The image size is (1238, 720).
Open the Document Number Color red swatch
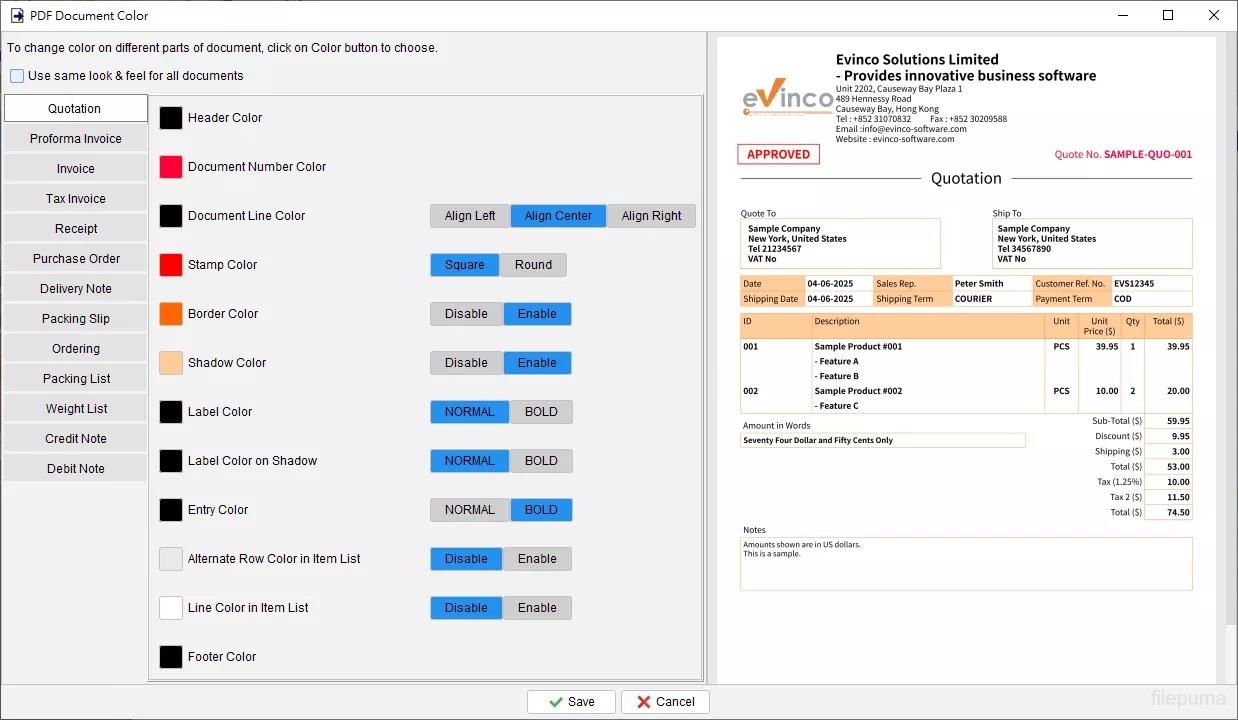[171, 167]
